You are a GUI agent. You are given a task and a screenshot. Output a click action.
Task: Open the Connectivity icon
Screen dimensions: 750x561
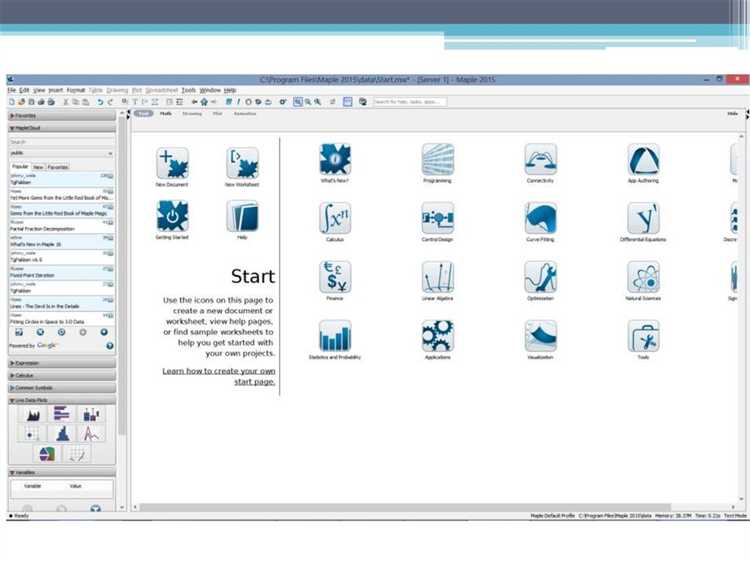pyautogui.click(x=540, y=160)
